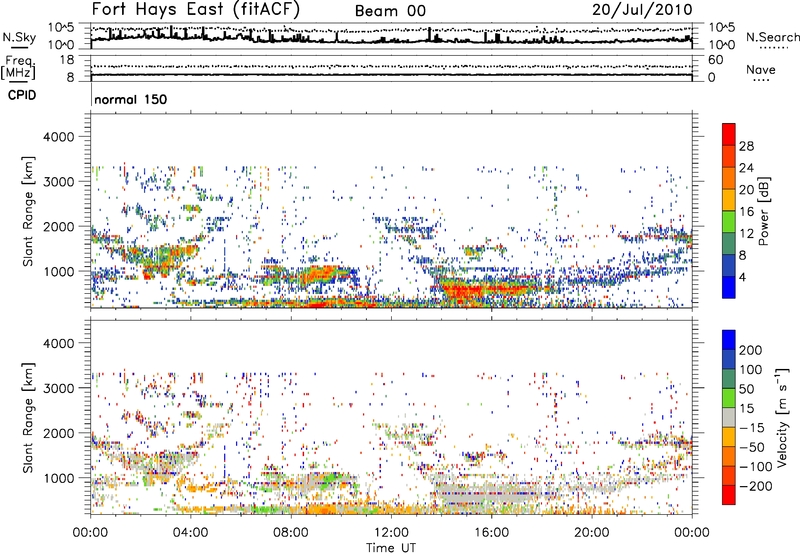800x554 pixels.
Task: Click the "-100" label on Velocity colorbar
Action: tap(755, 467)
